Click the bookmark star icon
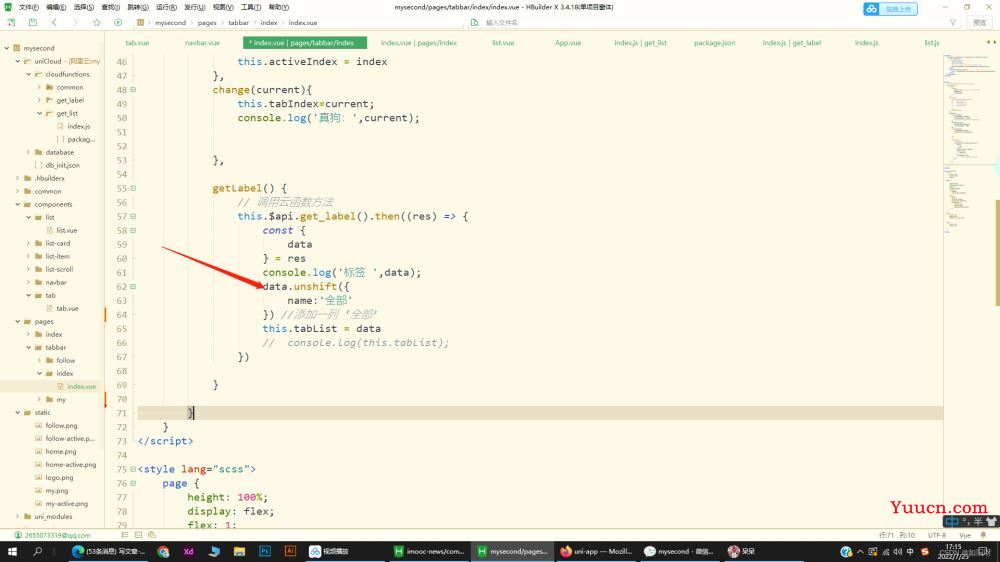 point(97,22)
